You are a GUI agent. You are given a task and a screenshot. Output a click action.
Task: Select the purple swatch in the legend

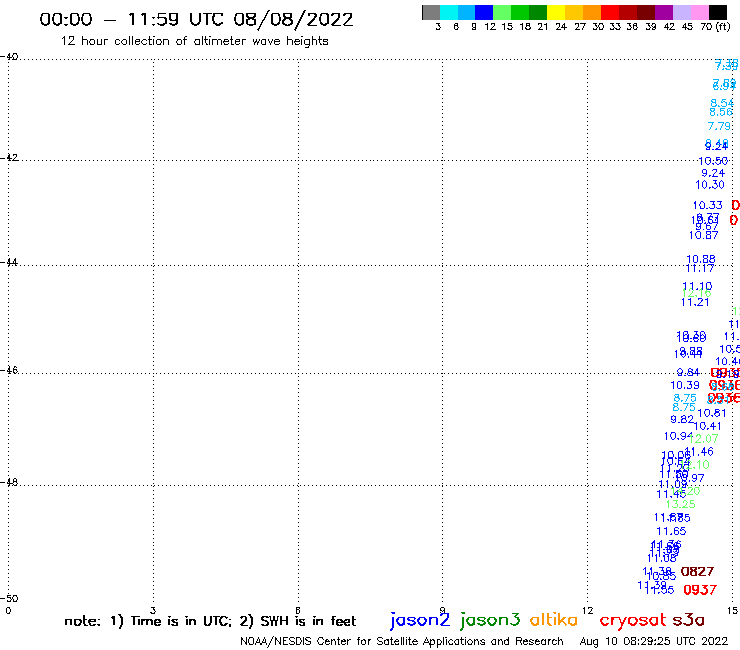(x=664, y=12)
